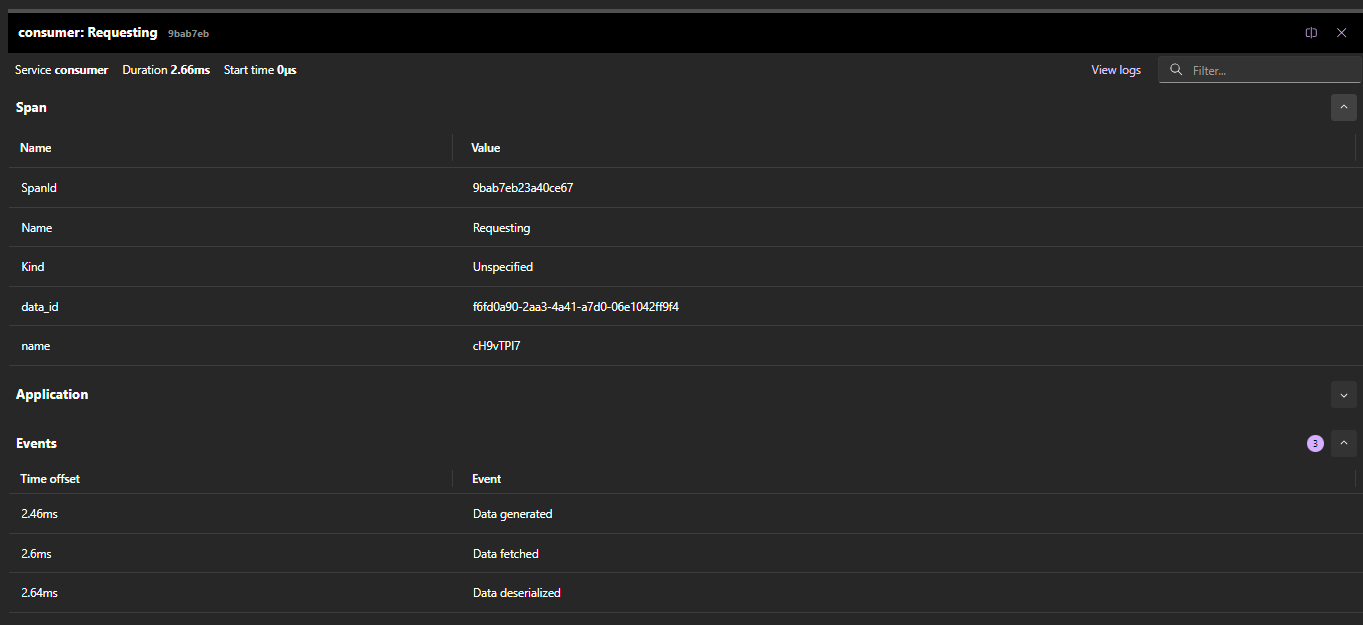Click the Events count badge showing 3
The image size is (1363, 625).
point(1315,443)
